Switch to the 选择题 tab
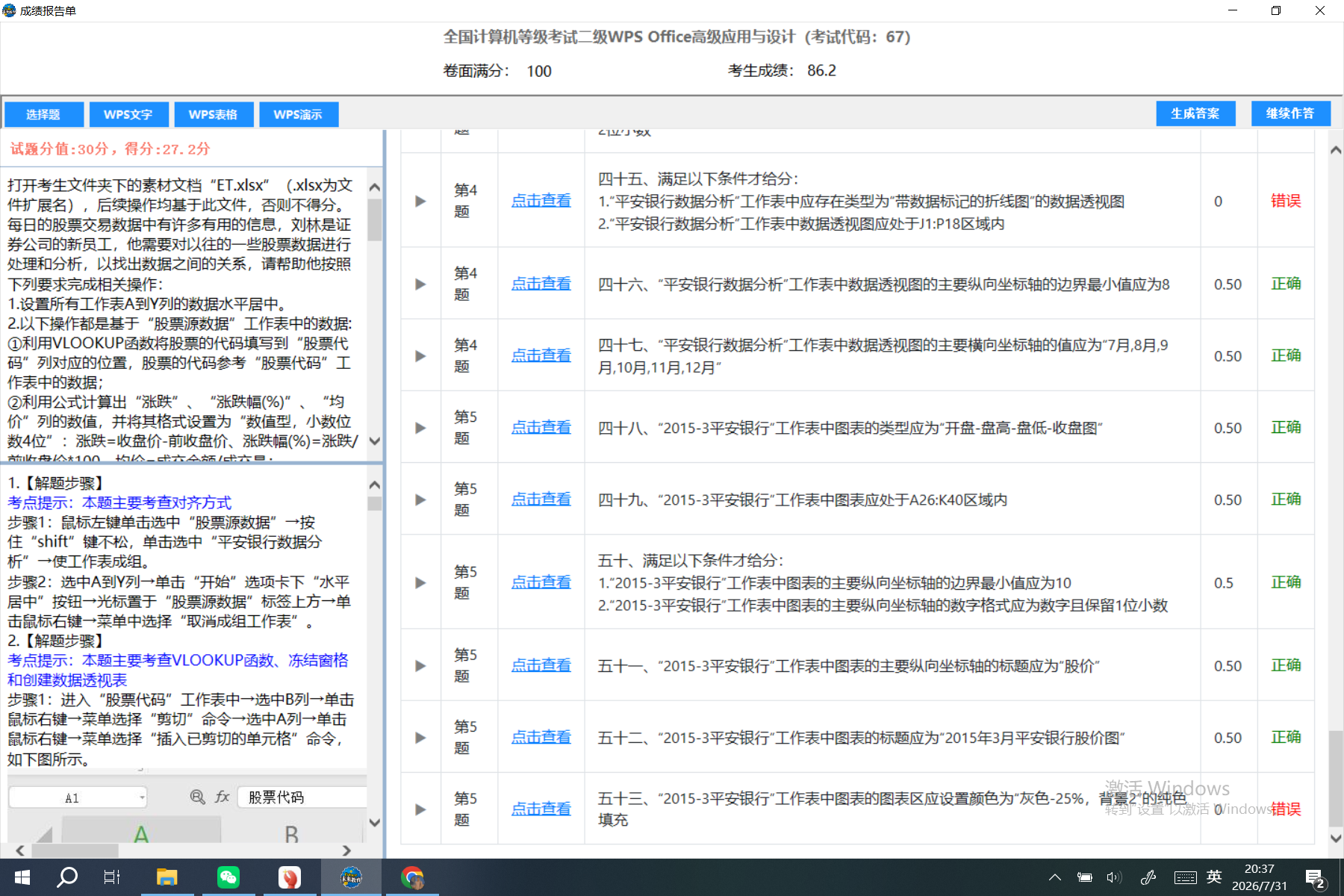 point(43,114)
